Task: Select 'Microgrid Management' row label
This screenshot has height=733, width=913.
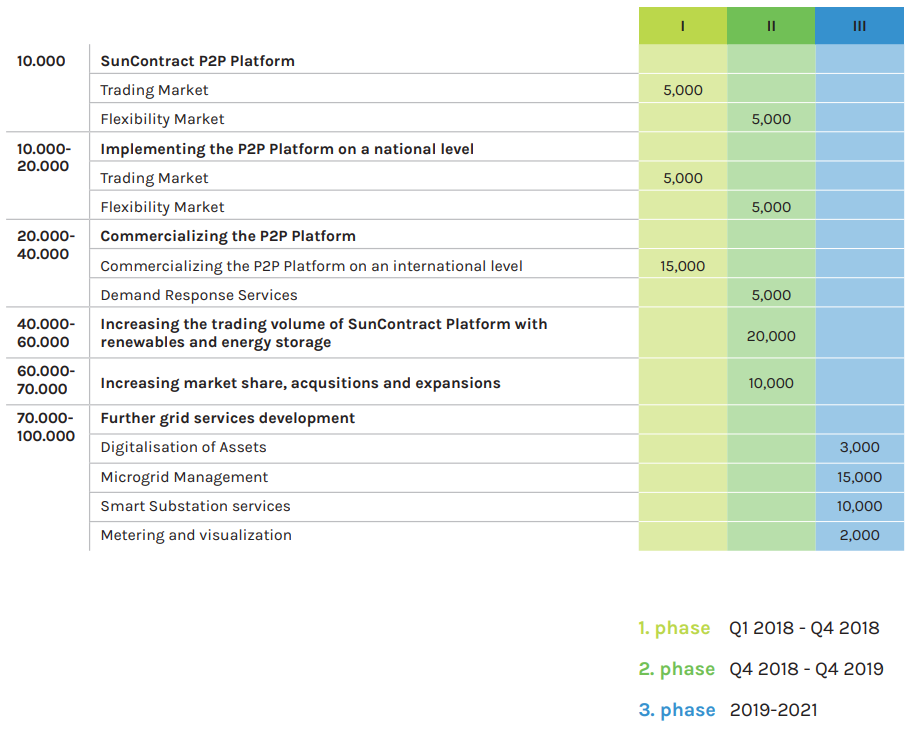Action: point(184,477)
